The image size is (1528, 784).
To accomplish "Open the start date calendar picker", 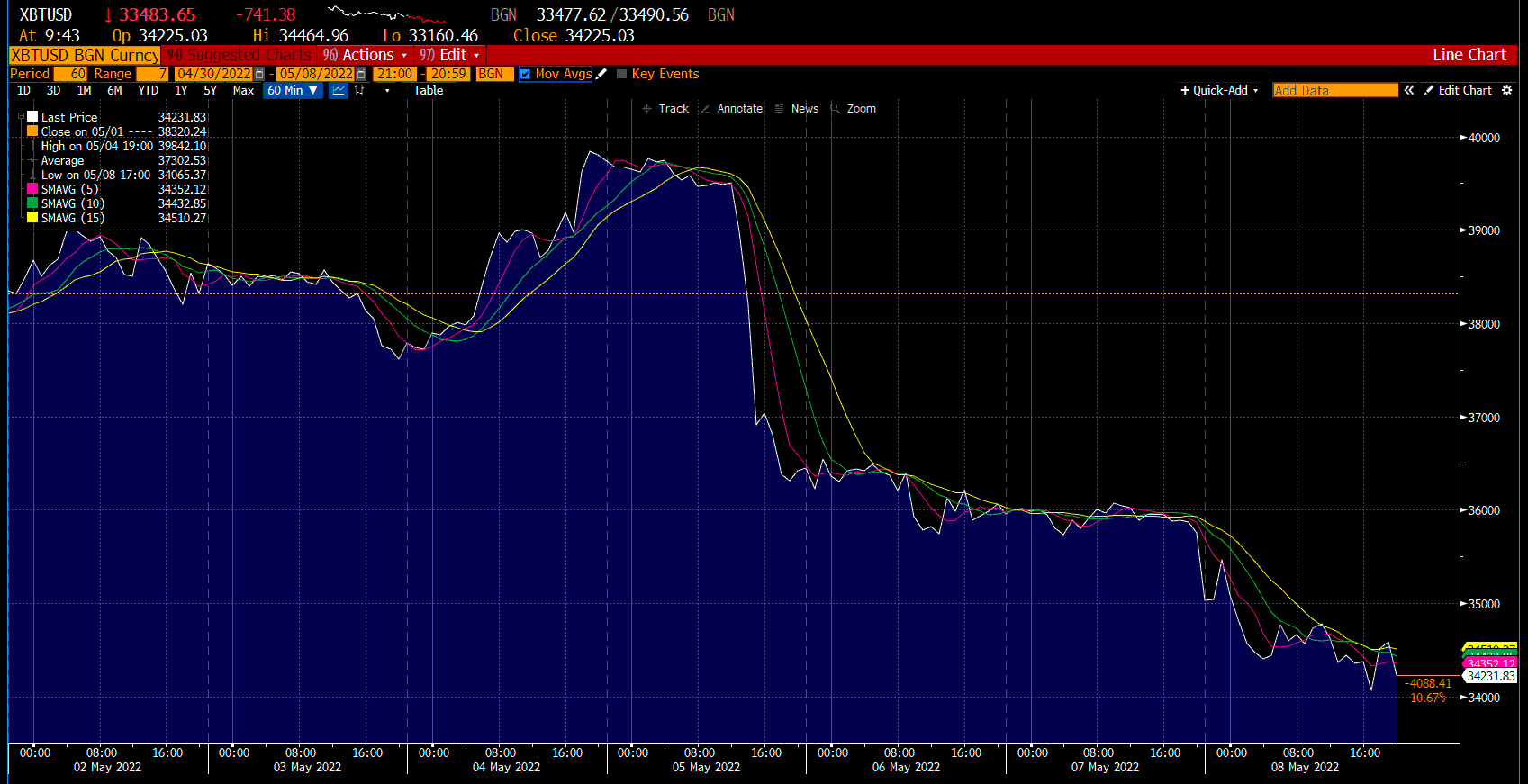I will click(x=260, y=74).
